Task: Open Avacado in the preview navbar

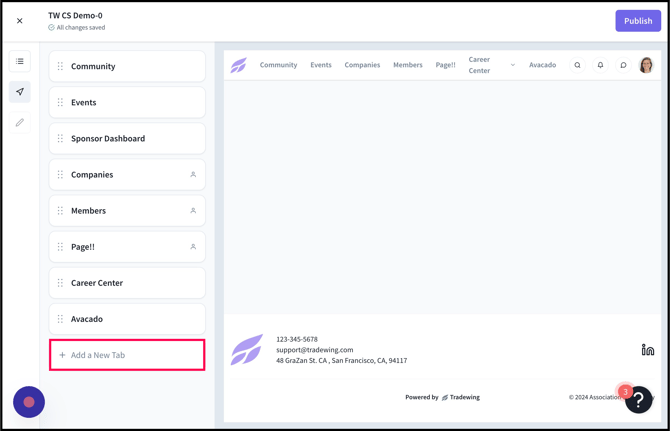Action: tap(542, 65)
